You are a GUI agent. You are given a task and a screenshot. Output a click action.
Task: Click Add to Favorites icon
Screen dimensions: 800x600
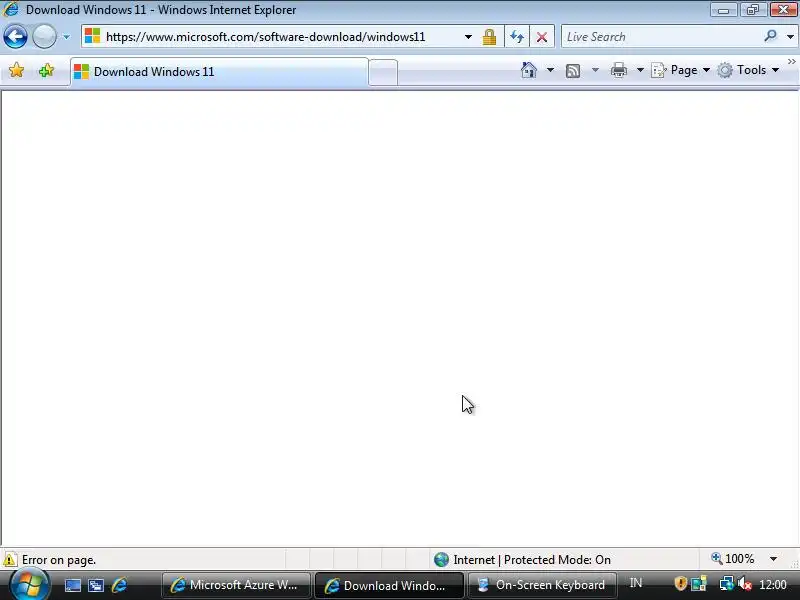pos(46,70)
